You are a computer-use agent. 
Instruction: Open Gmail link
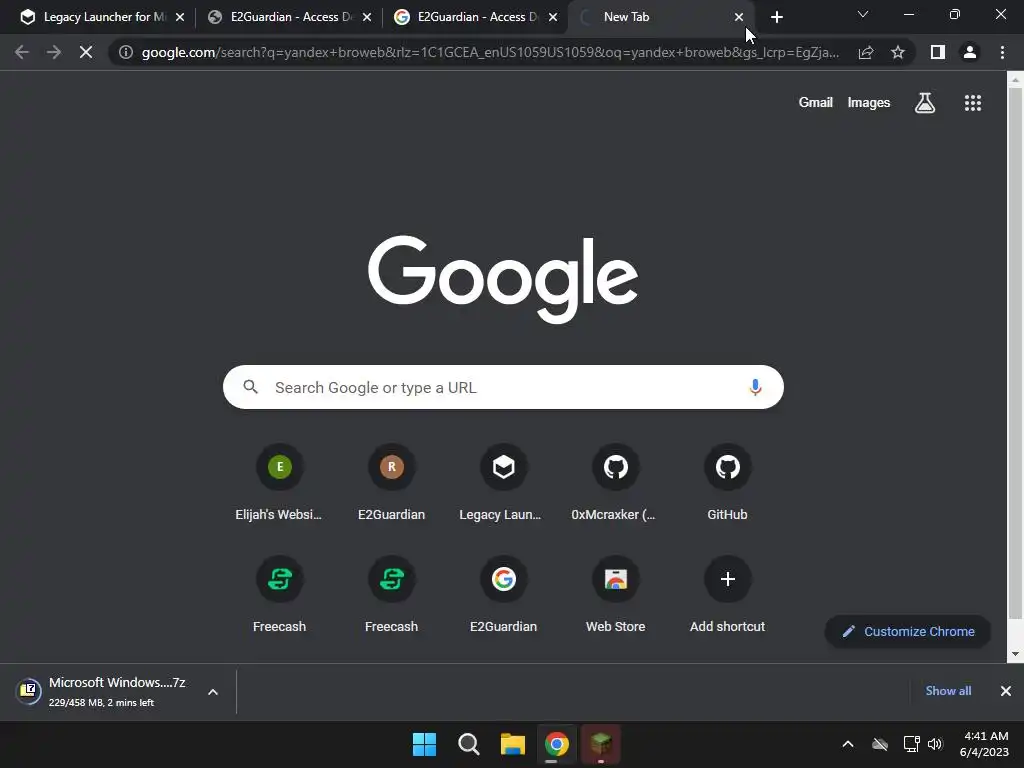pos(816,103)
